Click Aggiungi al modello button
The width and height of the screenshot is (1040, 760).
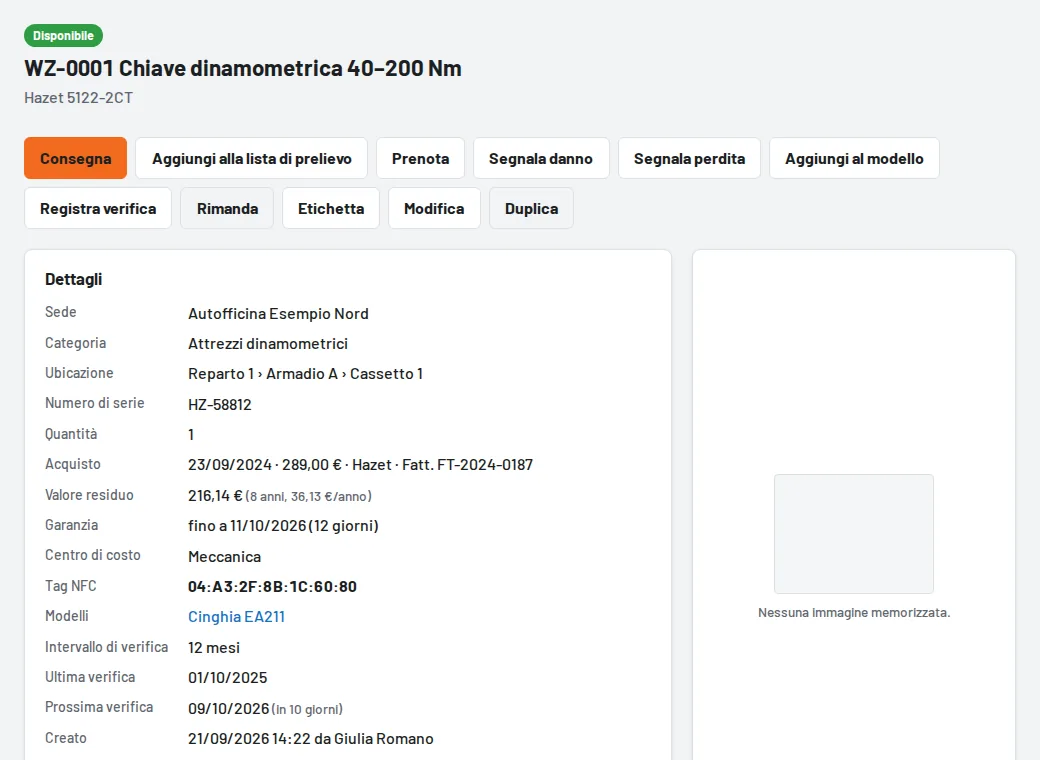(854, 158)
